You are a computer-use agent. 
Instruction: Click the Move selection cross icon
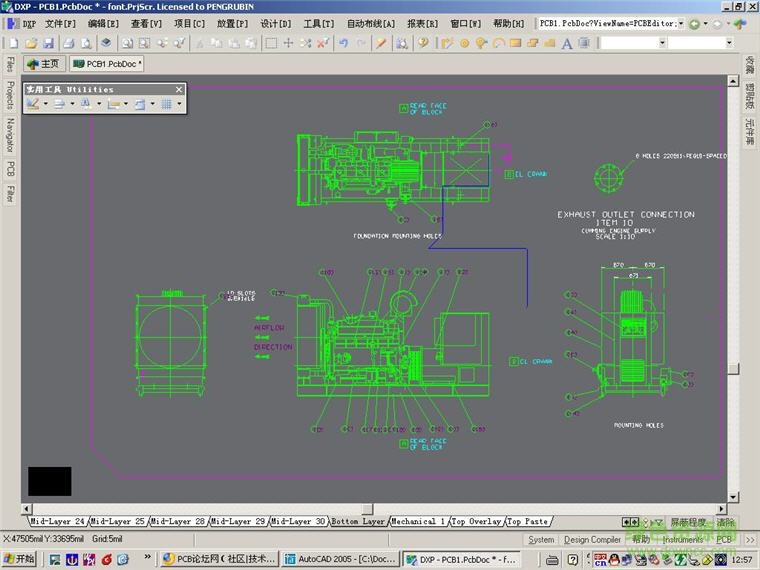pyautogui.click(x=288, y=43)
